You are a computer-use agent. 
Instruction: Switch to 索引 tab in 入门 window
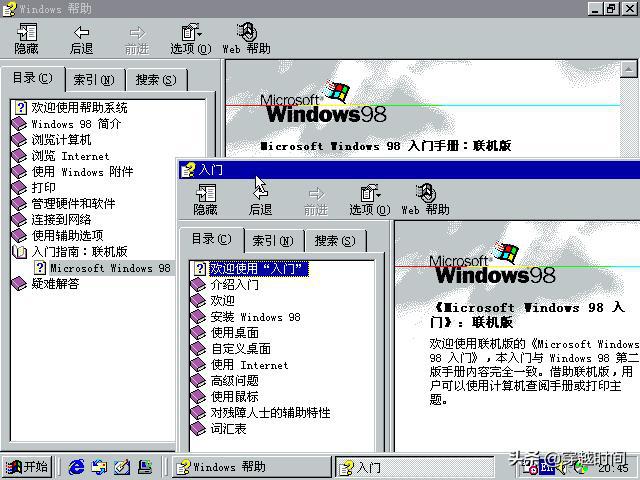tap(273, 240)
